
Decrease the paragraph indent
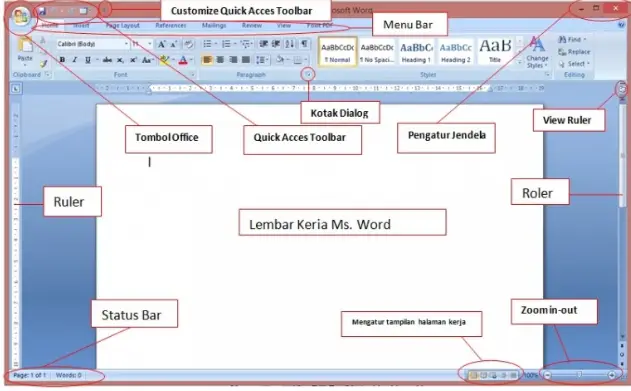click(x=264, y=43)
